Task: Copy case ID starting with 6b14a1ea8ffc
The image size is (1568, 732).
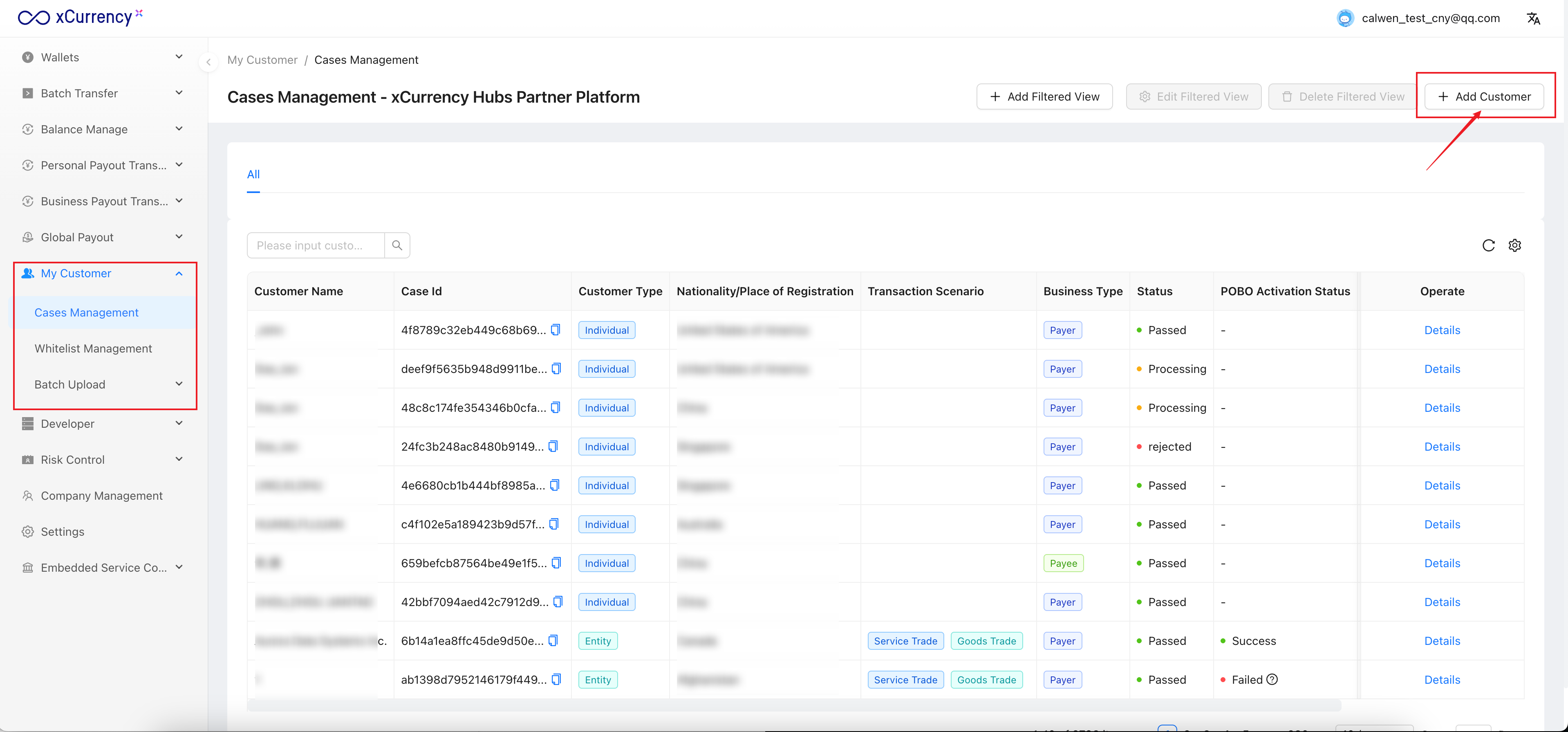Action: (x=553, y=641)
